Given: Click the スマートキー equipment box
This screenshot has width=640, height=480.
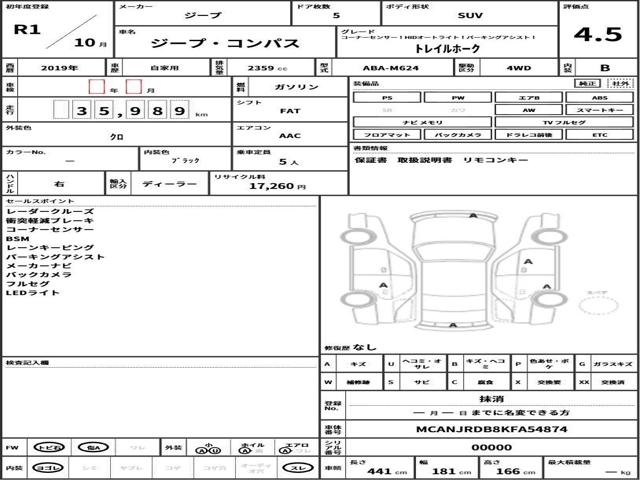Looking at the screenshot, I should (599, 110).
